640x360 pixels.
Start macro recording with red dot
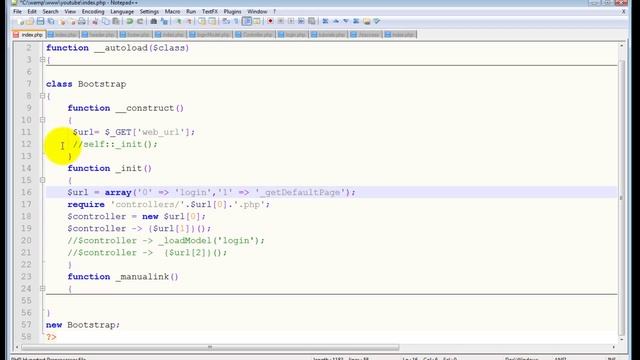pos(270,21)
